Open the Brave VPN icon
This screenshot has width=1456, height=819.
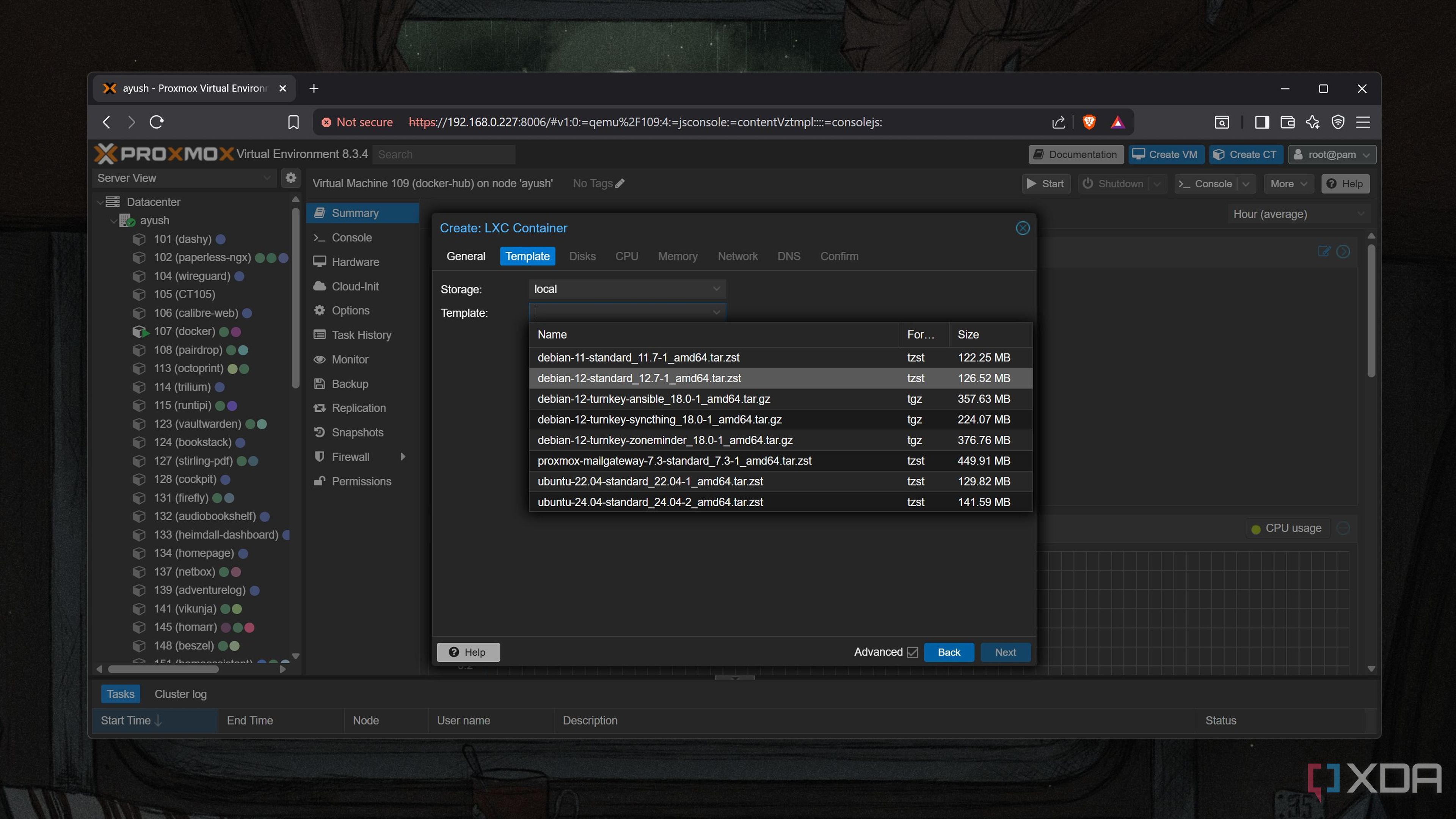[x=1338, y=122]
